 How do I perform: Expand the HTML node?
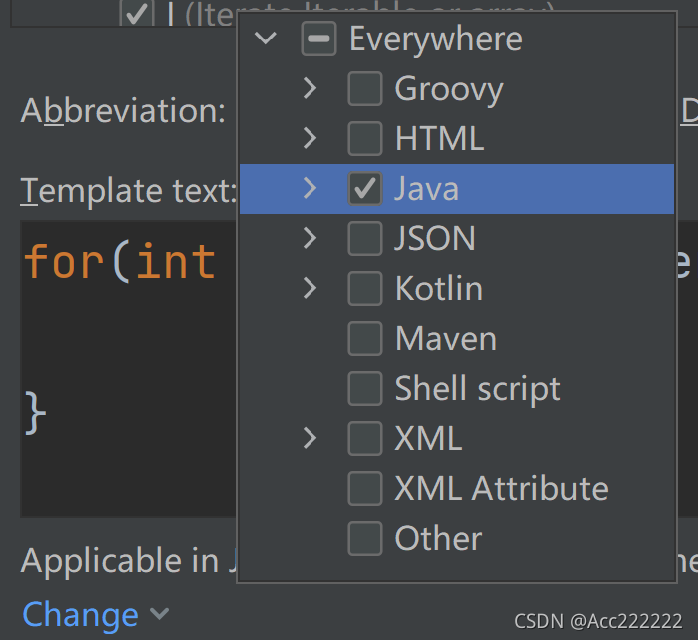[310, 138]
